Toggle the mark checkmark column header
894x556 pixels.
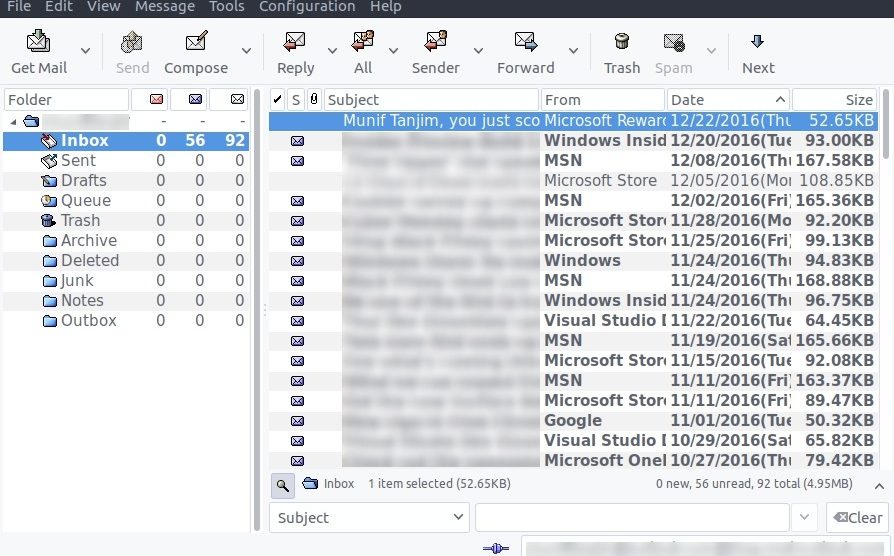(277, 100)
